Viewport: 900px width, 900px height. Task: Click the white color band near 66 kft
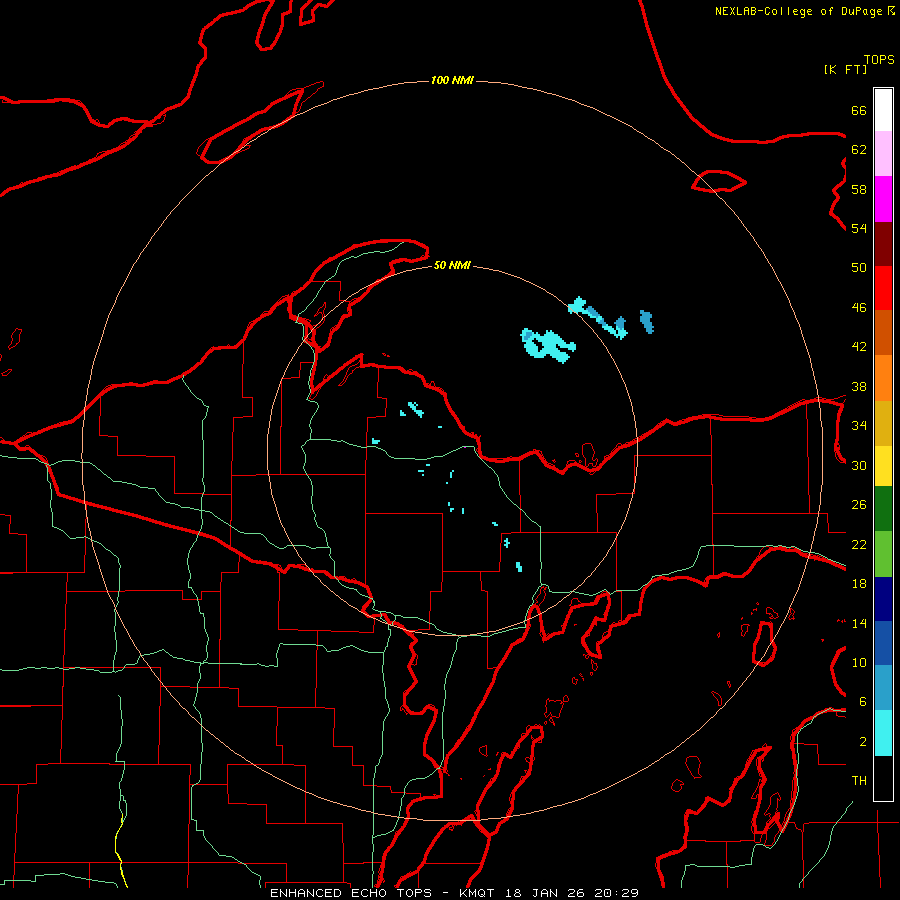tap(883, 110)
